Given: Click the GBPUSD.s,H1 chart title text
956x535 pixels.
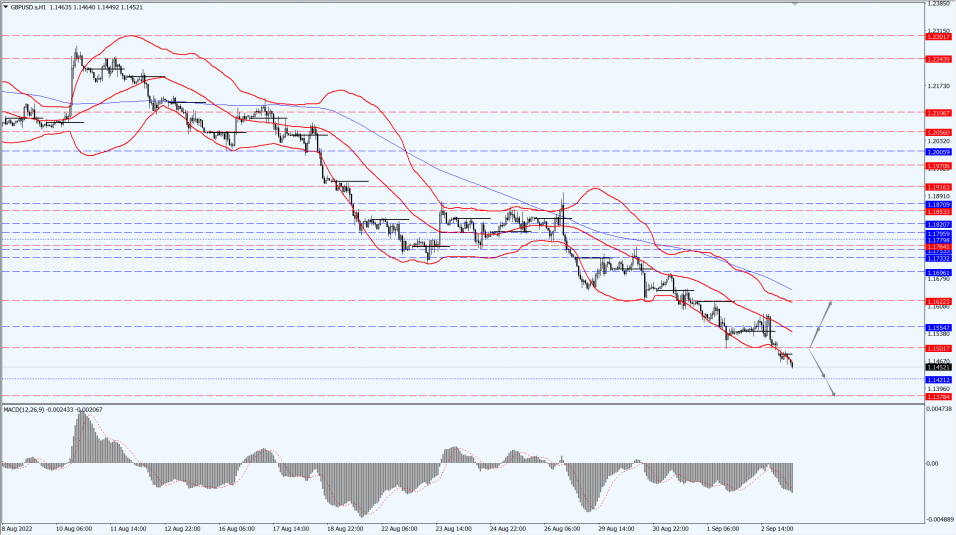Looking at the screenshot, I should pos(31,6).
